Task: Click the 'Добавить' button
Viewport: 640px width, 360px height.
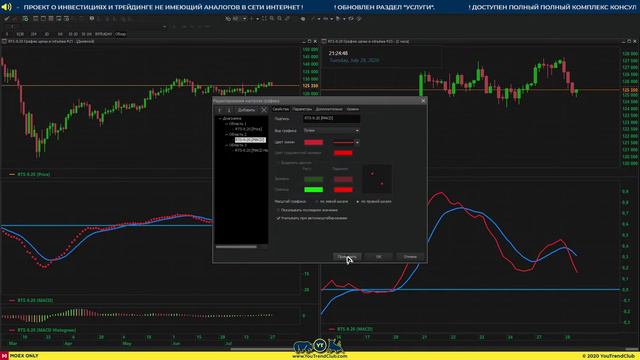Action: [246, 110]
